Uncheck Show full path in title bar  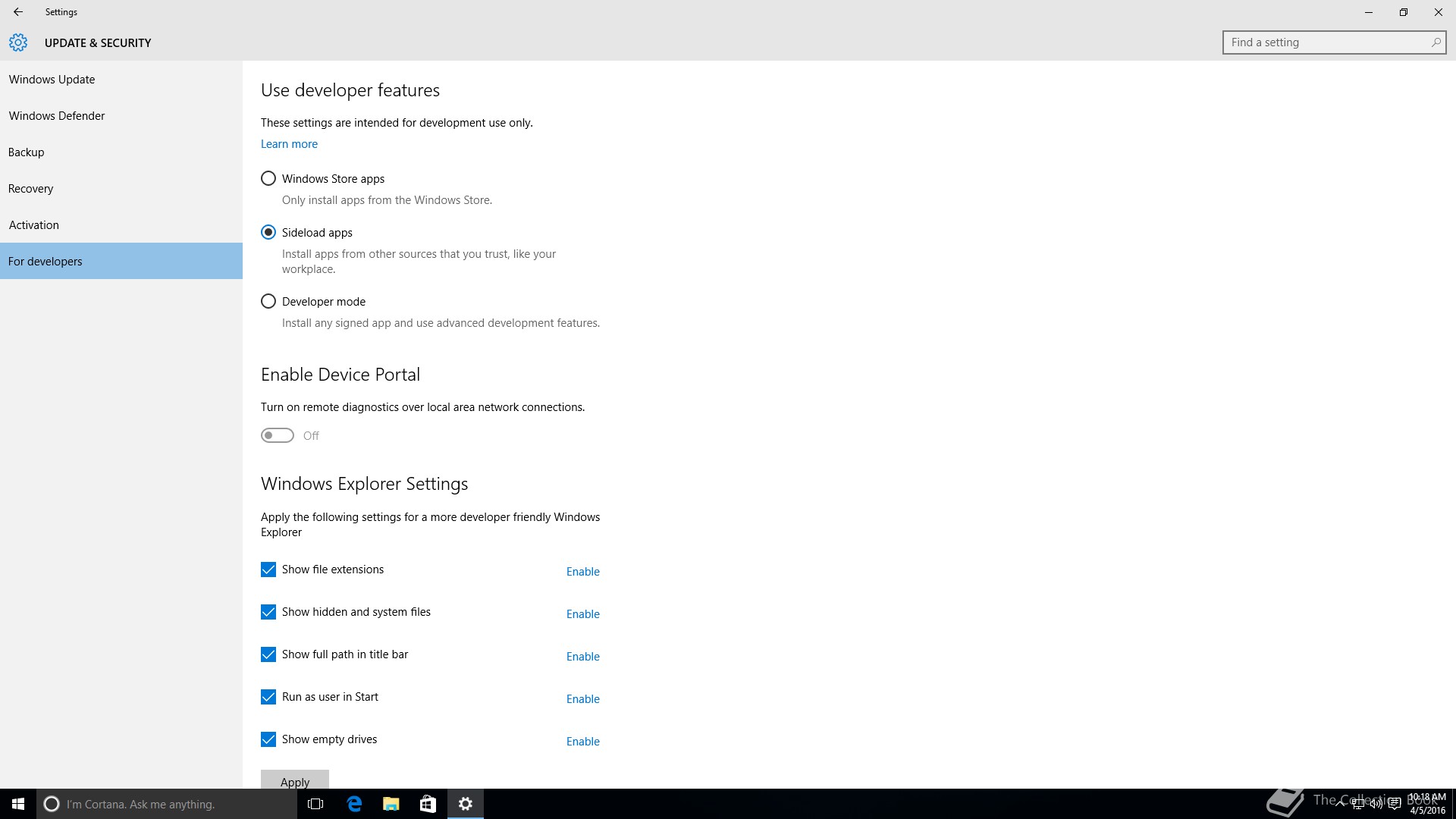[x=268, y=654]
